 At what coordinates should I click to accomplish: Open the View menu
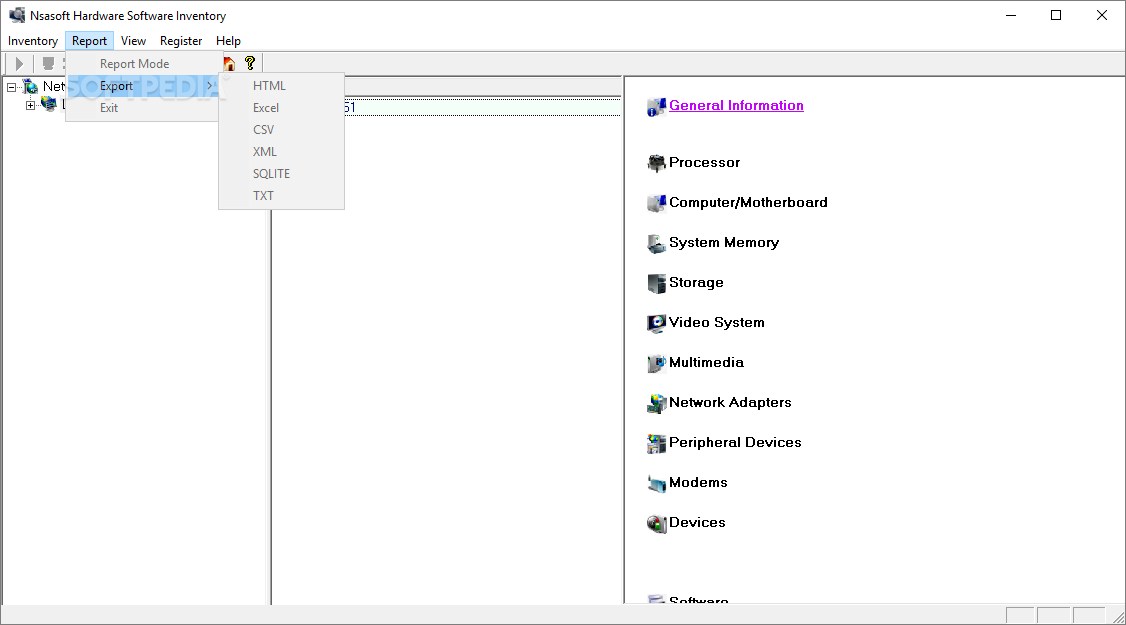click(134, 41)
